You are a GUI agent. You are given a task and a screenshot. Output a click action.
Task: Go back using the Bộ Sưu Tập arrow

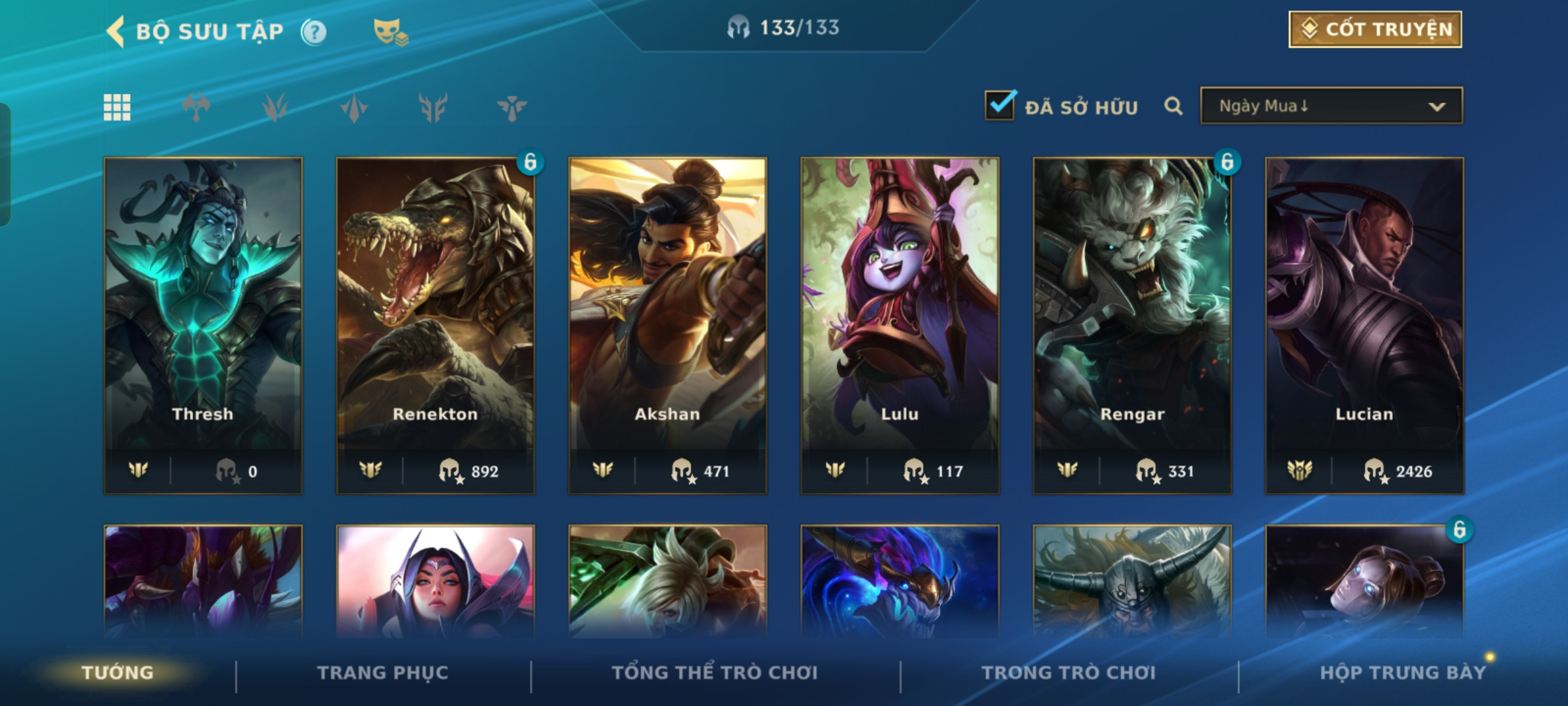point(116,31)
